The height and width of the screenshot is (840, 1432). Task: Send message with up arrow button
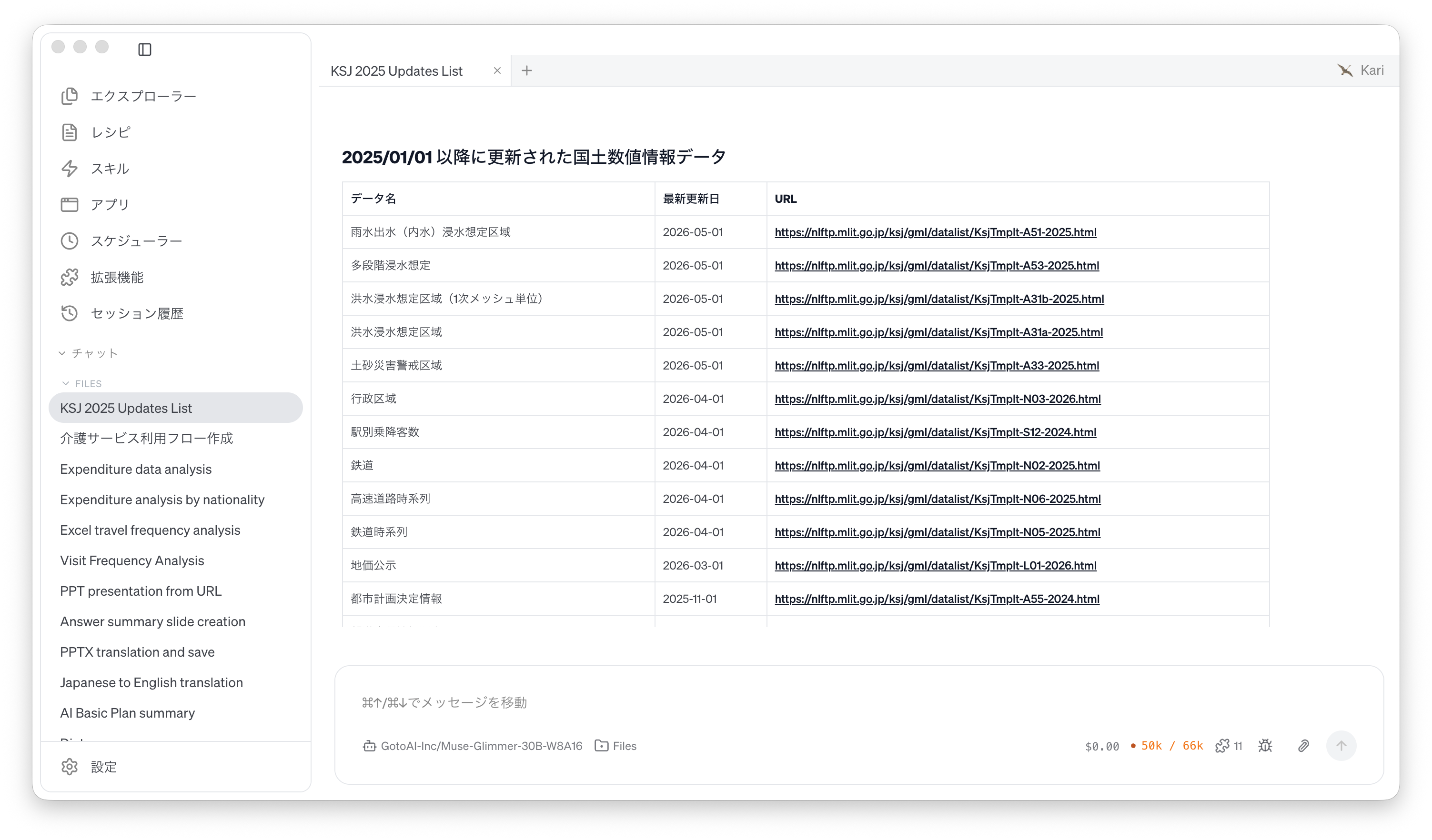coord(1341,746)
